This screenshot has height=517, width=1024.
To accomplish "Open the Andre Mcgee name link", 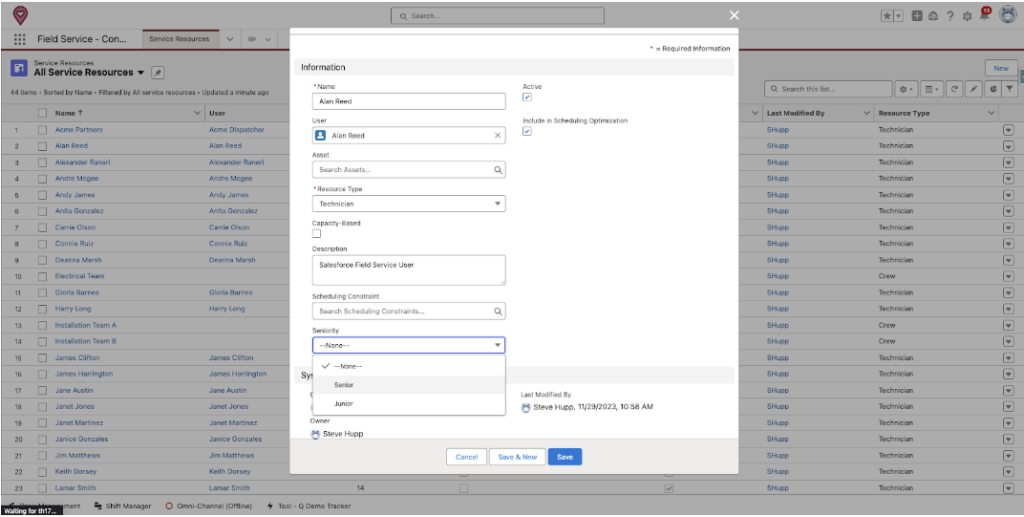I will 77,179.
